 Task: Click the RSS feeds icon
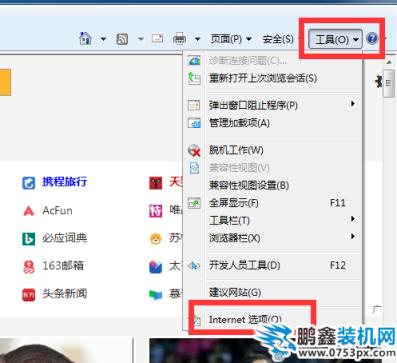[122, 39]
